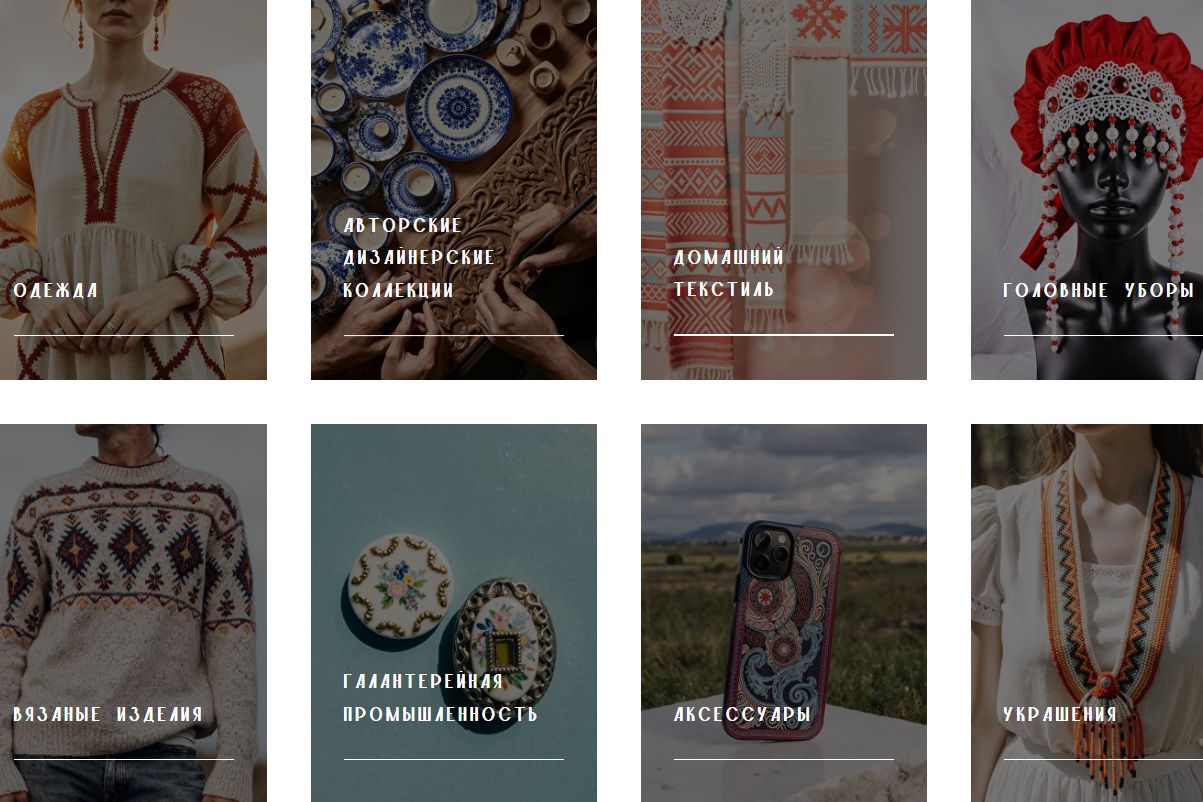Open the Вязаные изделия category label

pyautogui.click(x=108, y=715)
